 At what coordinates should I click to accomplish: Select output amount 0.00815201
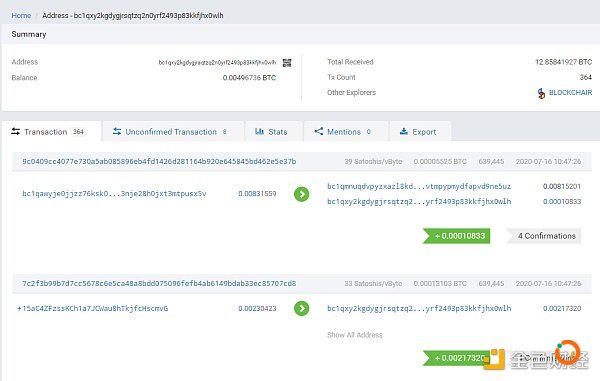(x=562, y=186)
